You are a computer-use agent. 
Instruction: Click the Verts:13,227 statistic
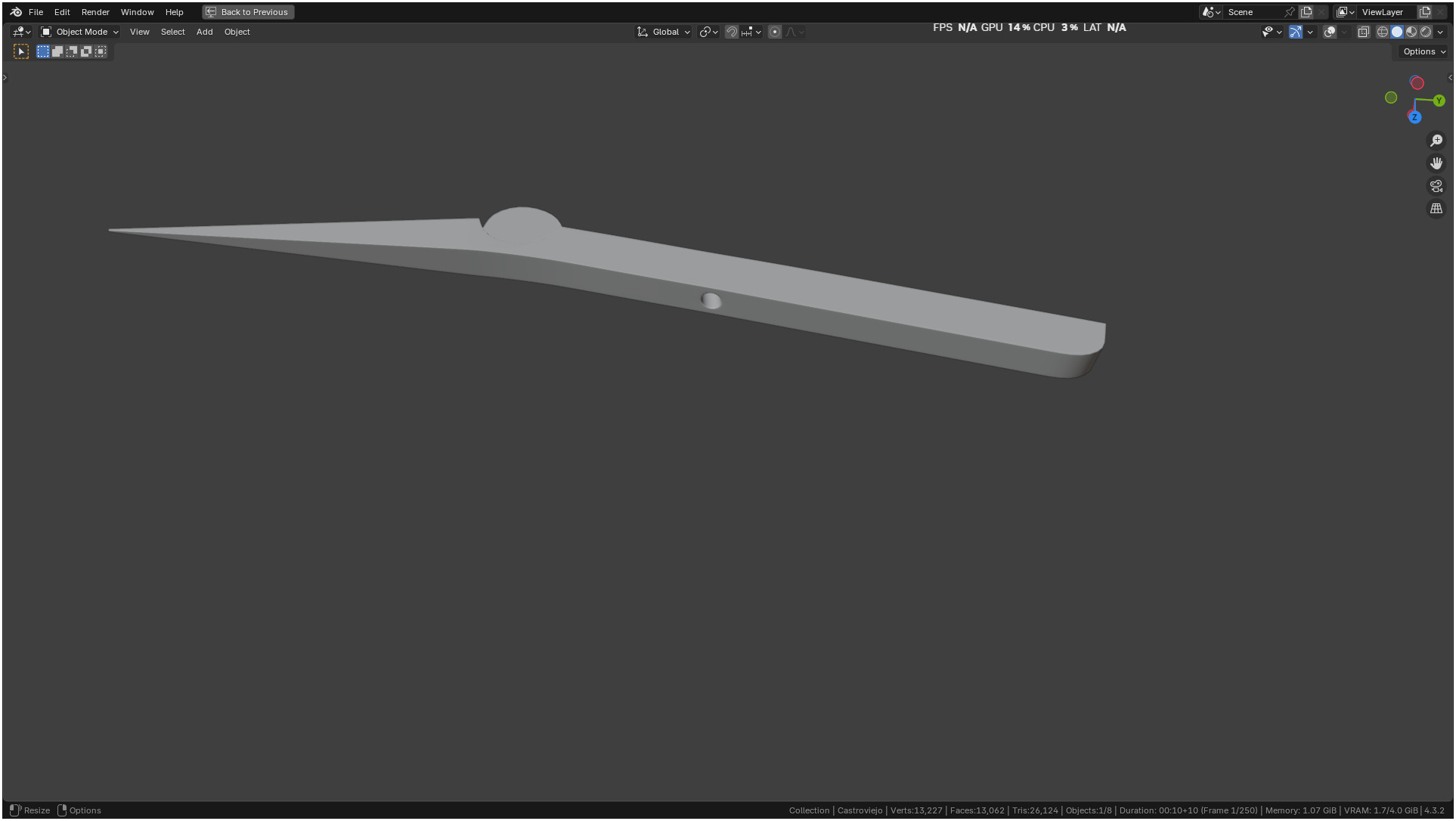[916, 810]
